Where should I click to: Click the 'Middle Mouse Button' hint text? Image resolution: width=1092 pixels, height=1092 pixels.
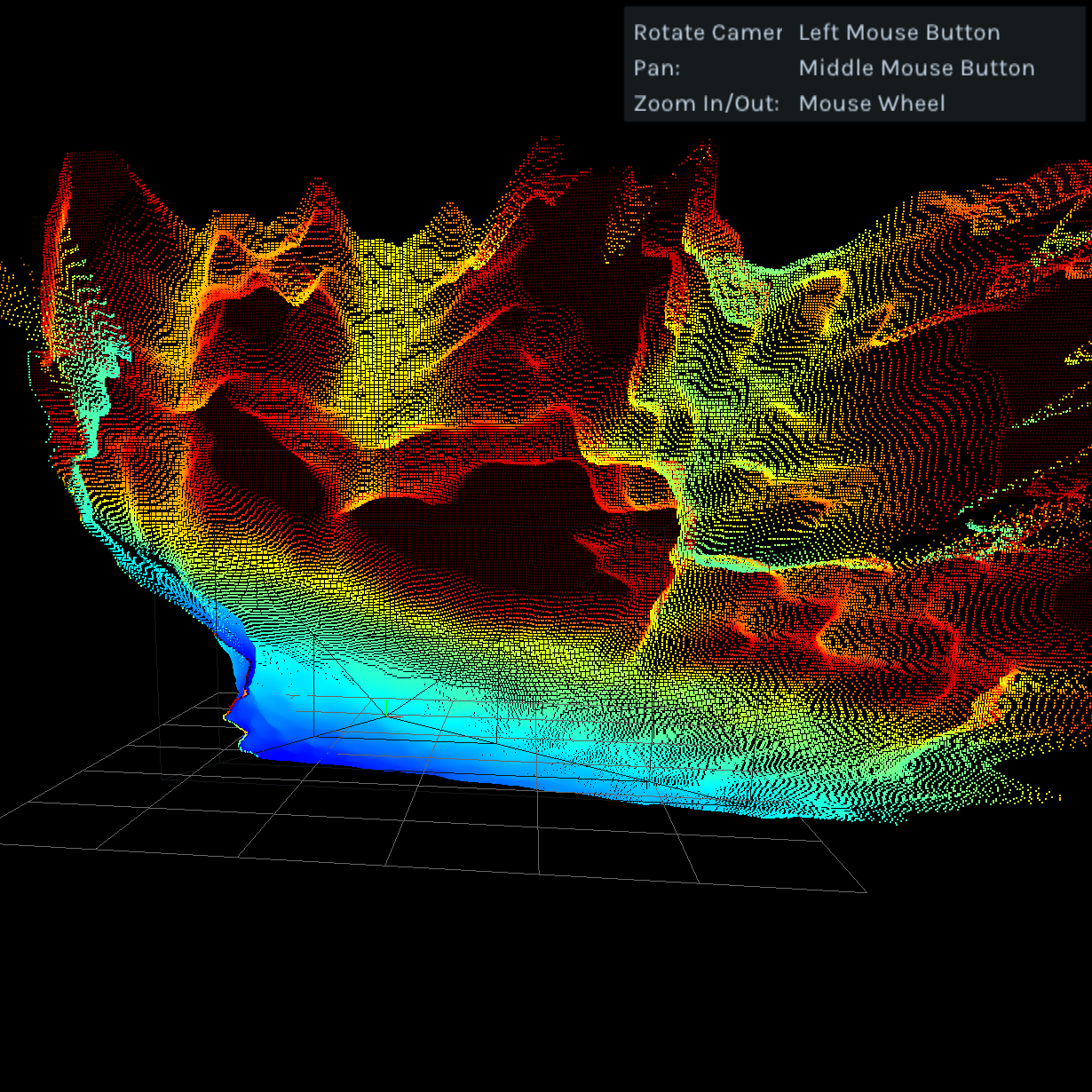click(x=916, y=68)
